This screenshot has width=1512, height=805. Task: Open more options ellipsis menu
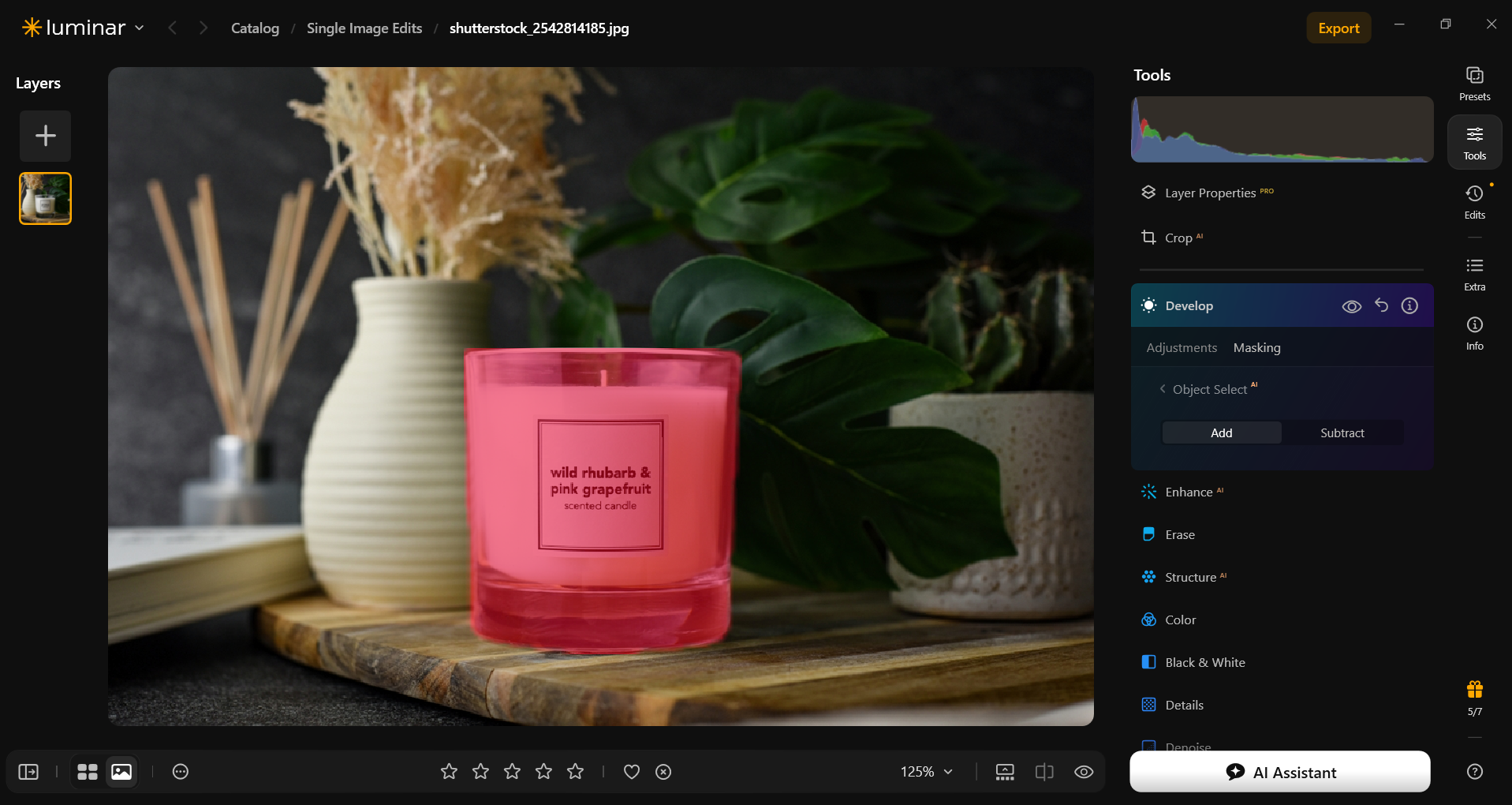[x=181, y=772]
